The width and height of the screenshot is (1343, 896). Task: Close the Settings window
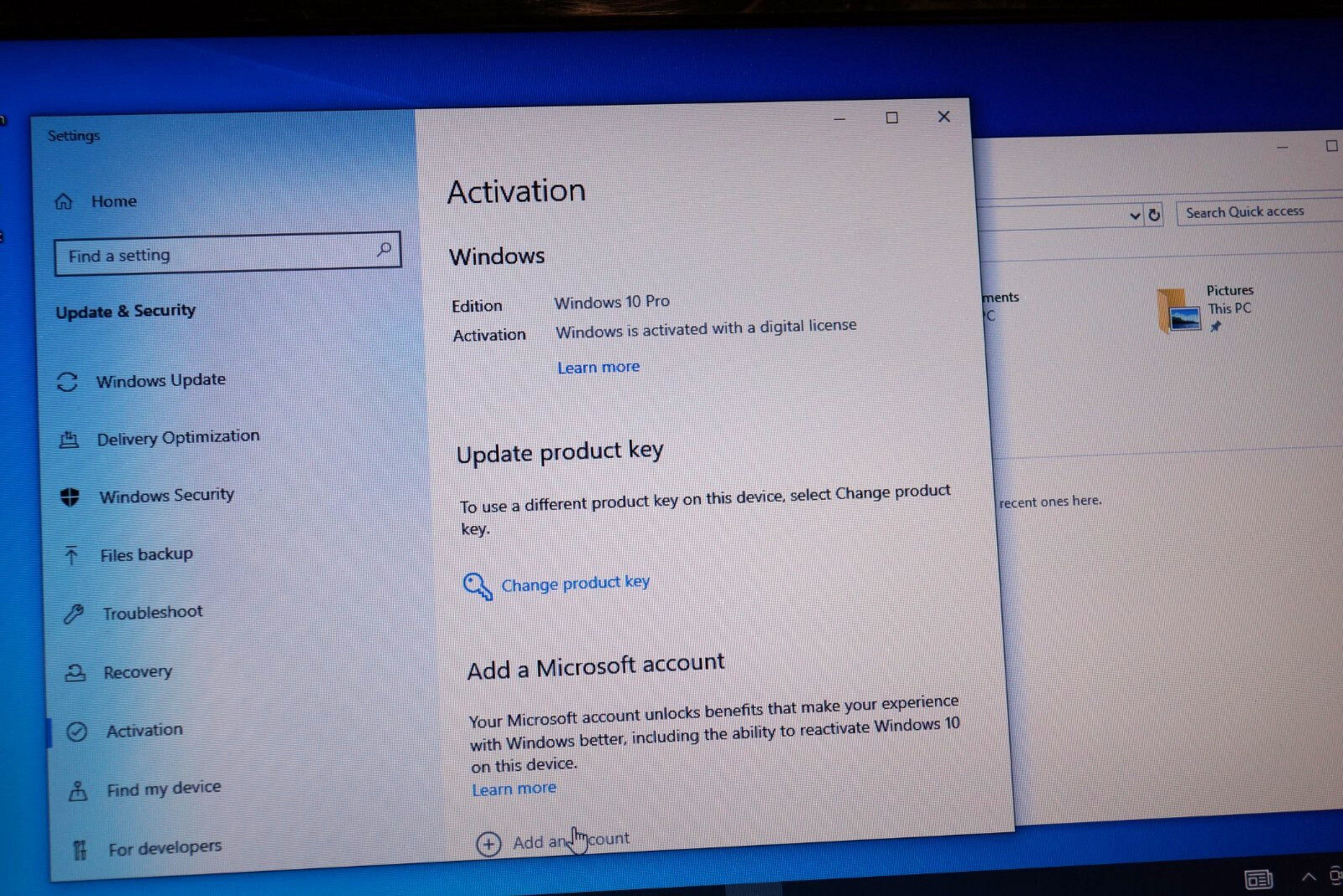click(943, 117)
